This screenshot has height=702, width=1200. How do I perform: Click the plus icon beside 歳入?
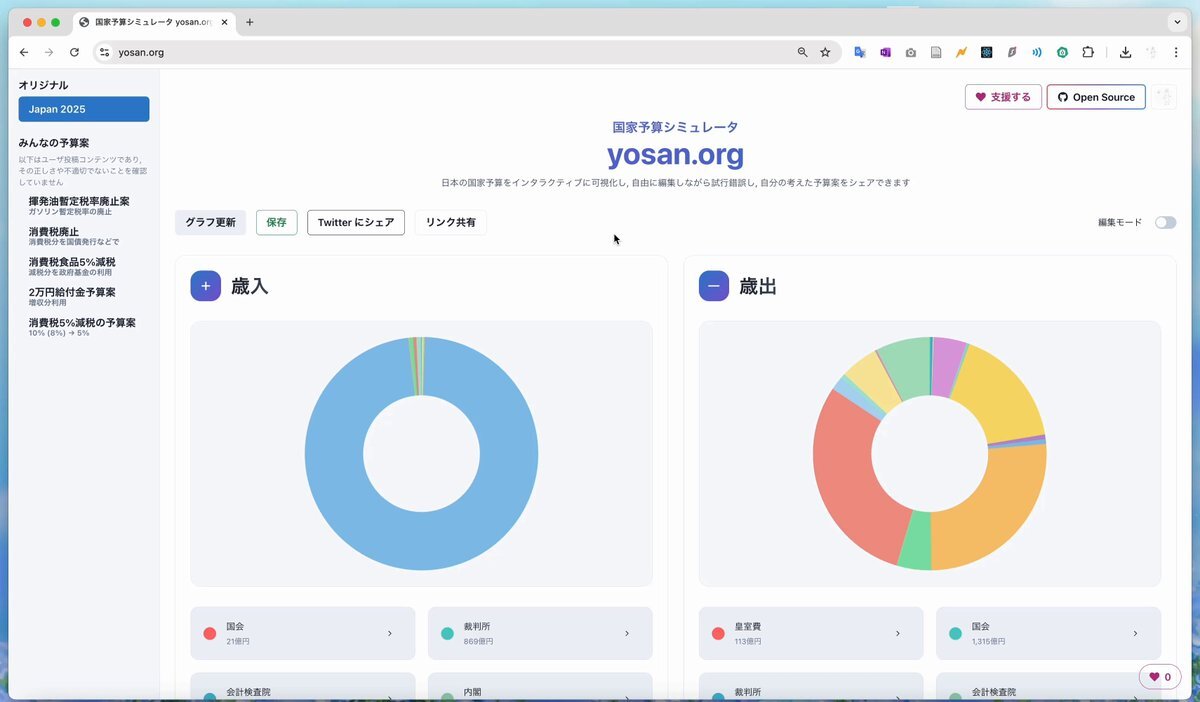coord(205,286)
